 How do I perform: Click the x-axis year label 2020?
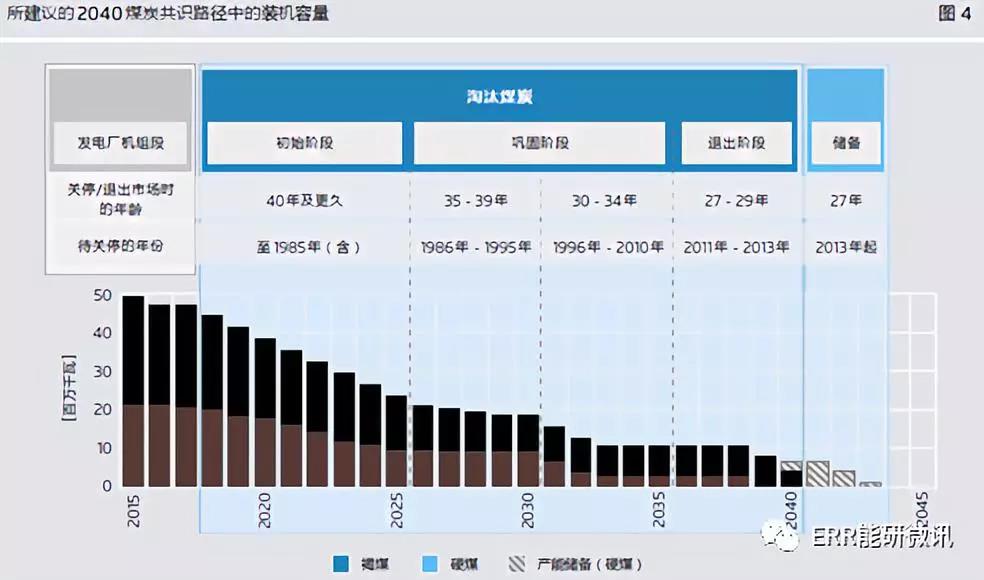coord(264,510)
